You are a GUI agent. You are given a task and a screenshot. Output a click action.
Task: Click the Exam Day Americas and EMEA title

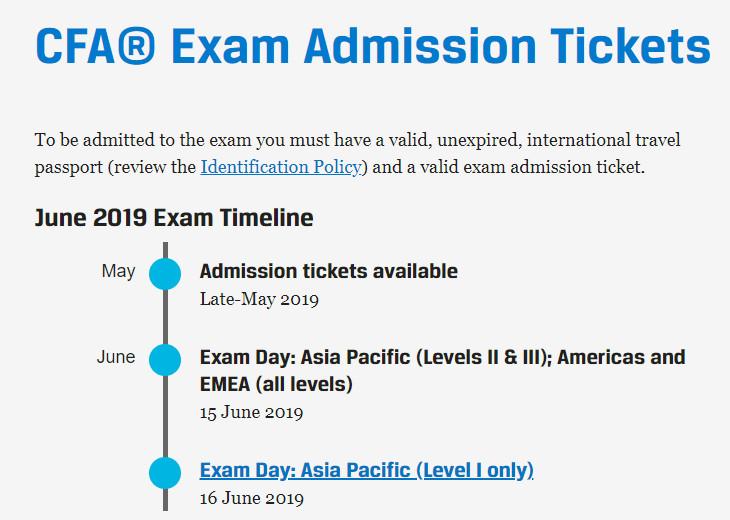[x=443, y=371]
